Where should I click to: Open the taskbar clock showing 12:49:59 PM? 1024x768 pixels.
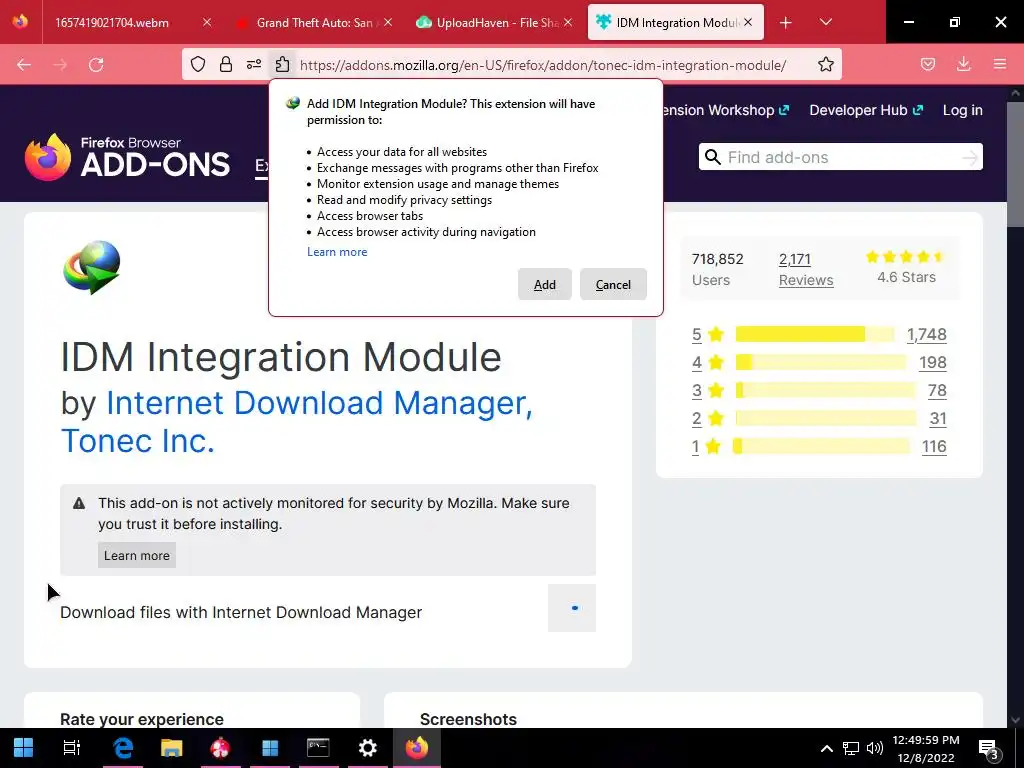[x=925, y=748]
